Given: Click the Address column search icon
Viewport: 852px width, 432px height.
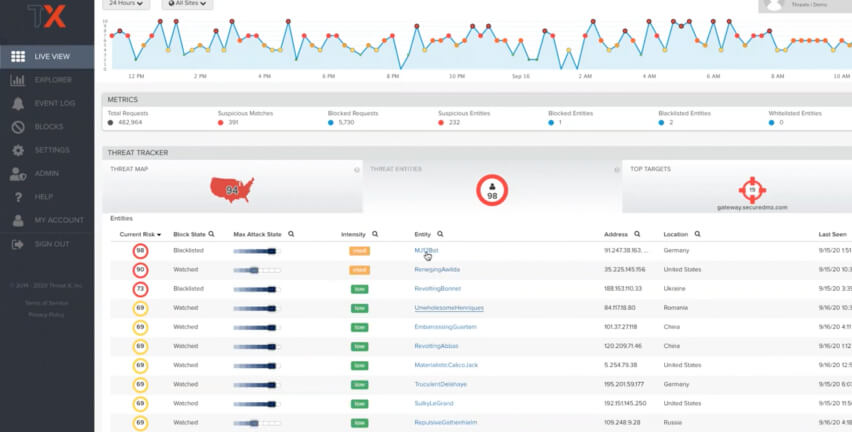Looking at the screenshot, I should (x=637, y=234).
